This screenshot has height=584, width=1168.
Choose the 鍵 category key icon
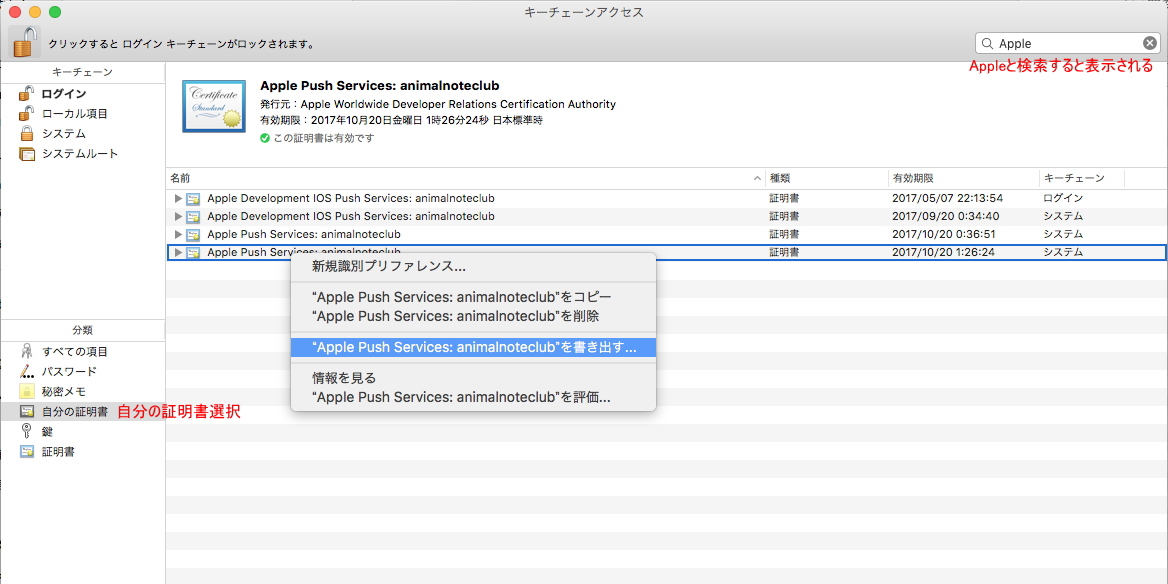tap(27, 431)
